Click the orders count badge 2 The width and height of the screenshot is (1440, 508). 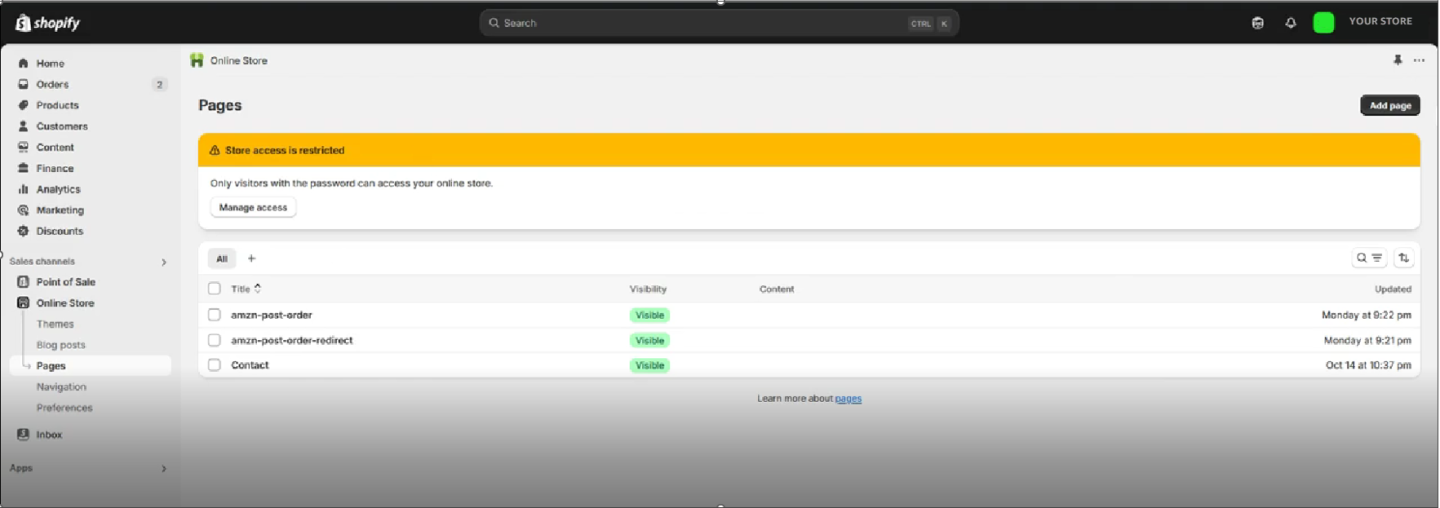point(159,85)
